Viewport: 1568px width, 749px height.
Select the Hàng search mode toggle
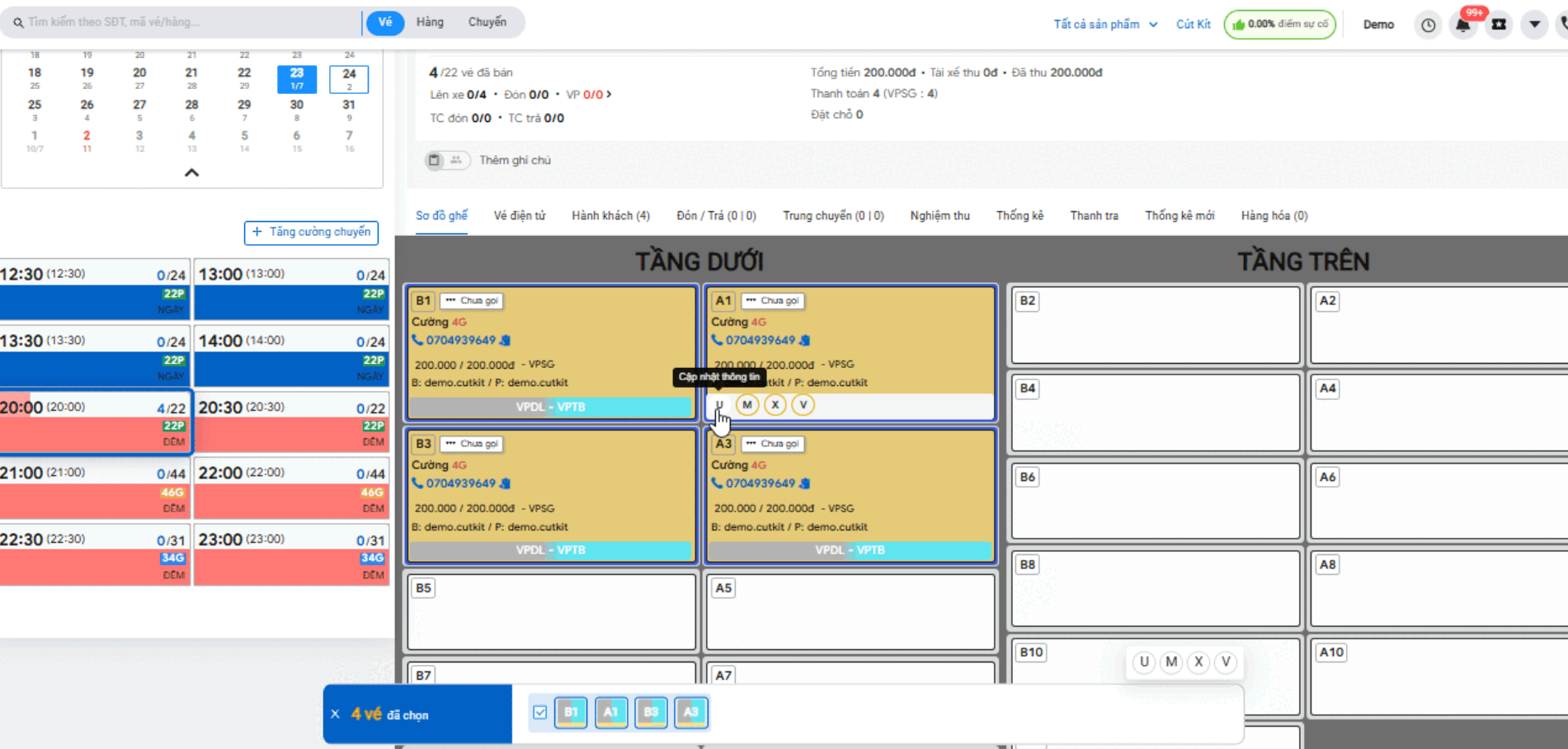pos(430,22)
